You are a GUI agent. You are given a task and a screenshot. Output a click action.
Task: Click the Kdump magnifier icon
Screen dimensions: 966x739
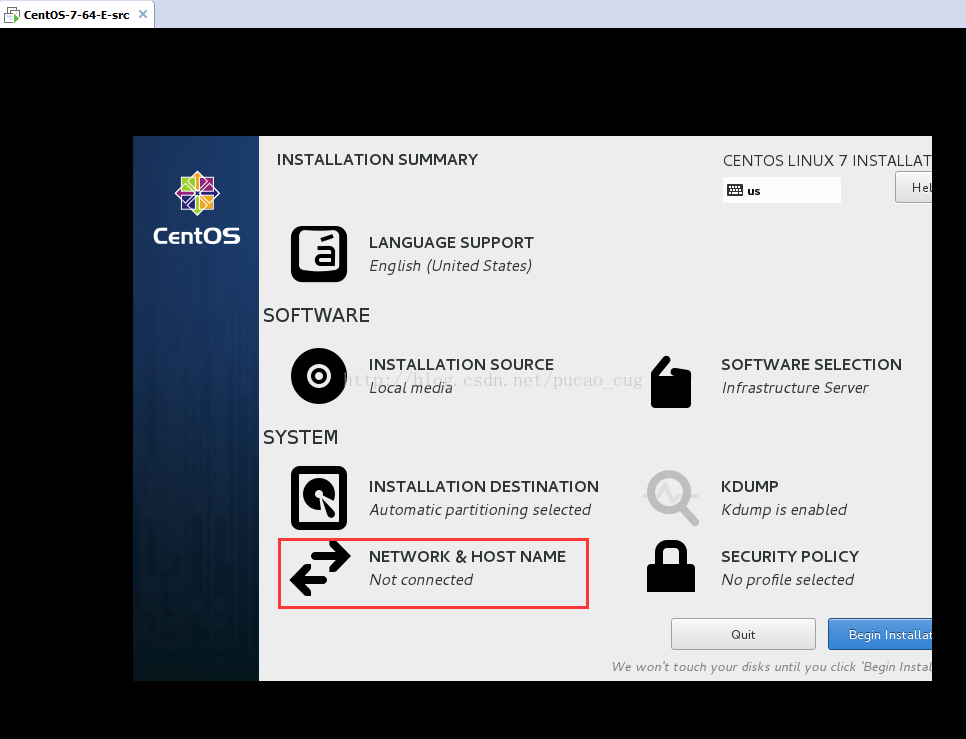tap(671, 498)
